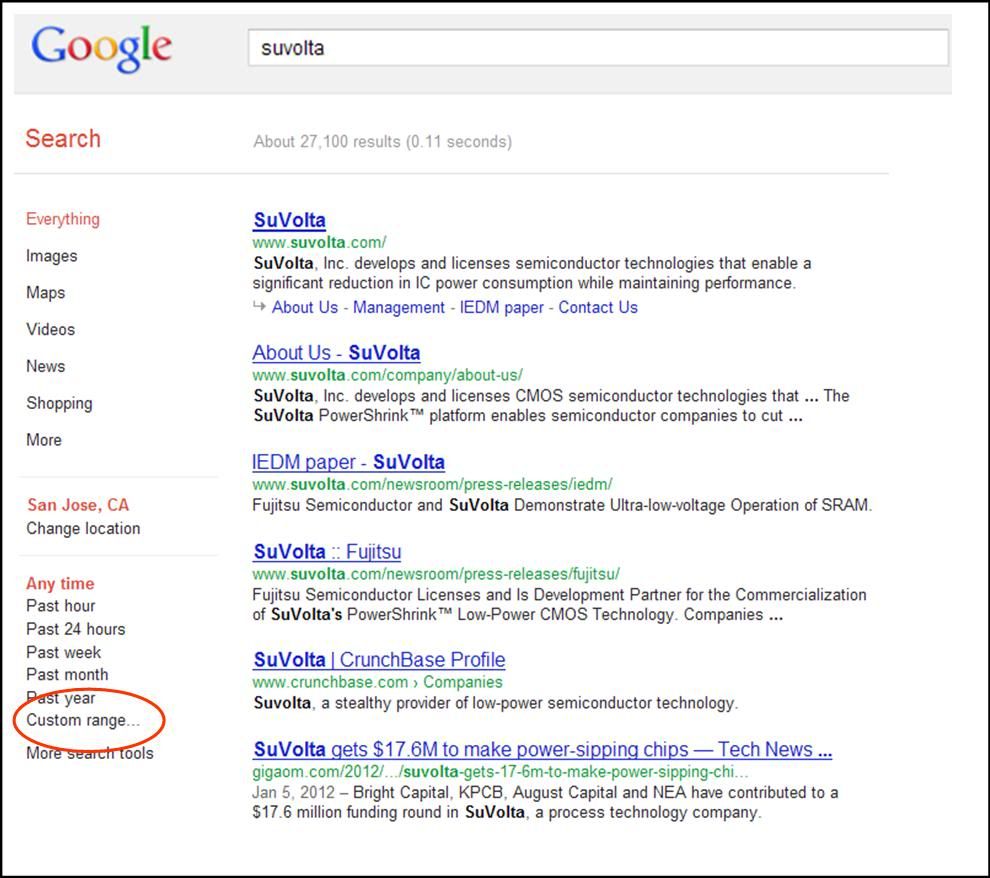Click the Jan 5, 2012 date snippet
990x878 pixels.
pyautogui.click(x=294, y=792)
